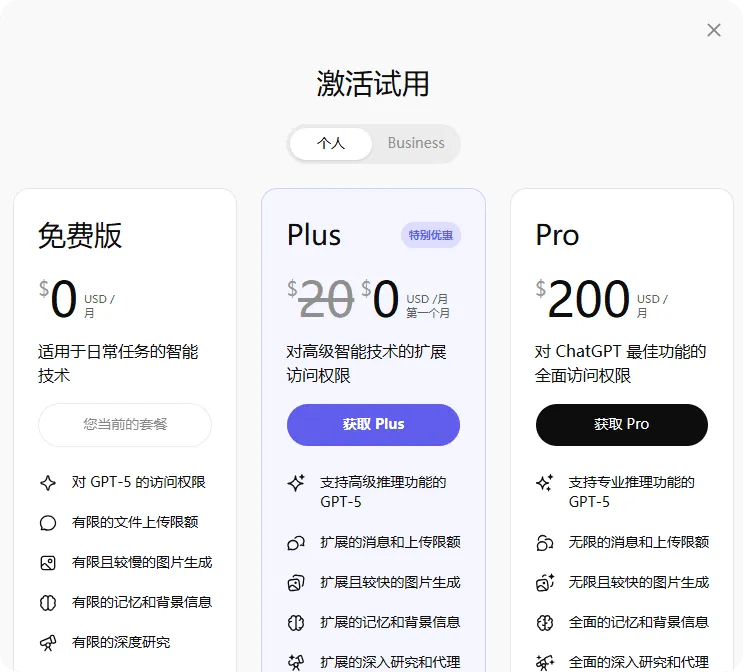Screen dimensions: 743x672
Task: Click the brain icon beside 有限的记忆和背景信息
Action: click(x=48, y=603)
